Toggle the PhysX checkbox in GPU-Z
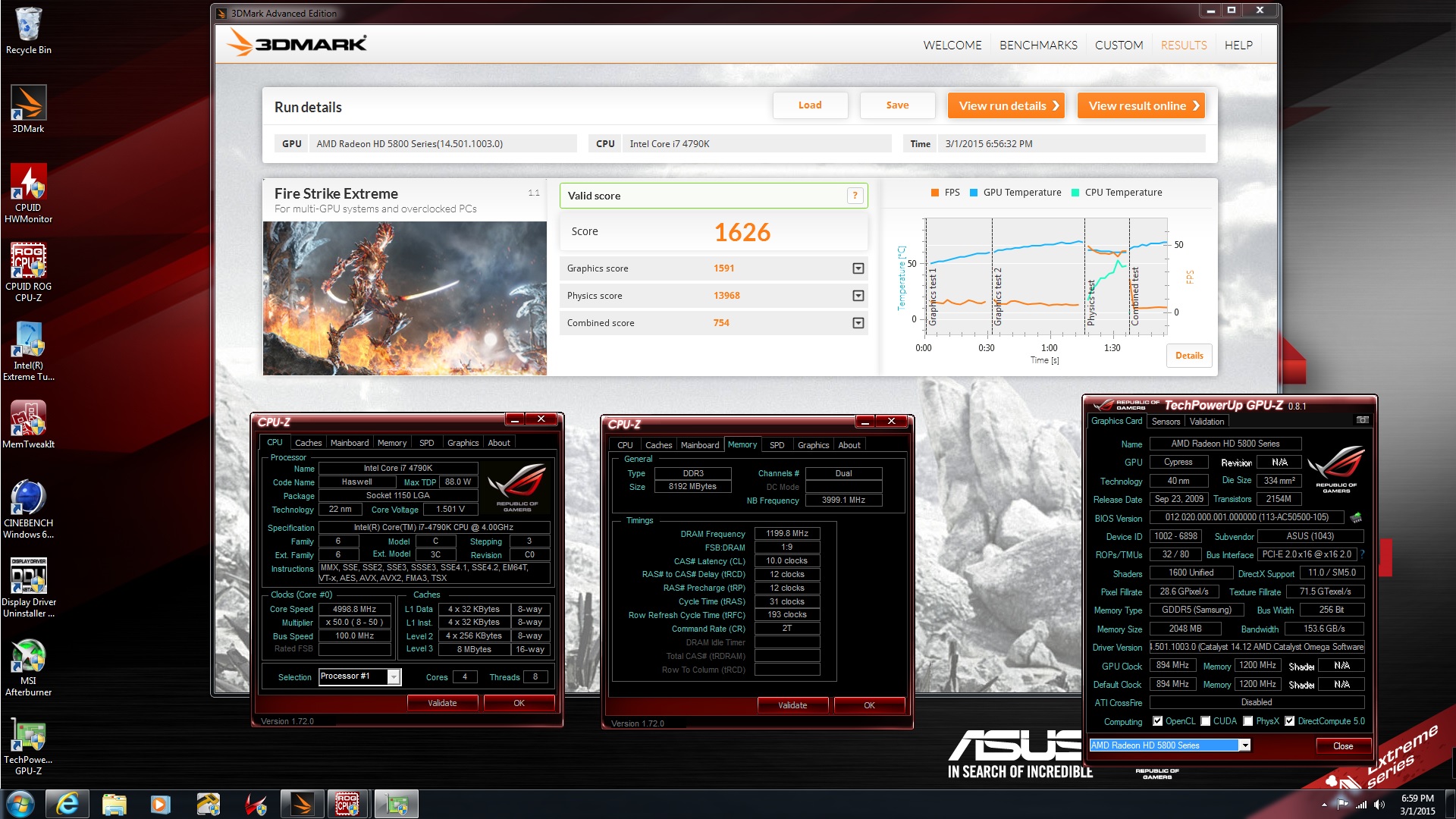This screenshot has width=1456, height=819. point(1247,721)
